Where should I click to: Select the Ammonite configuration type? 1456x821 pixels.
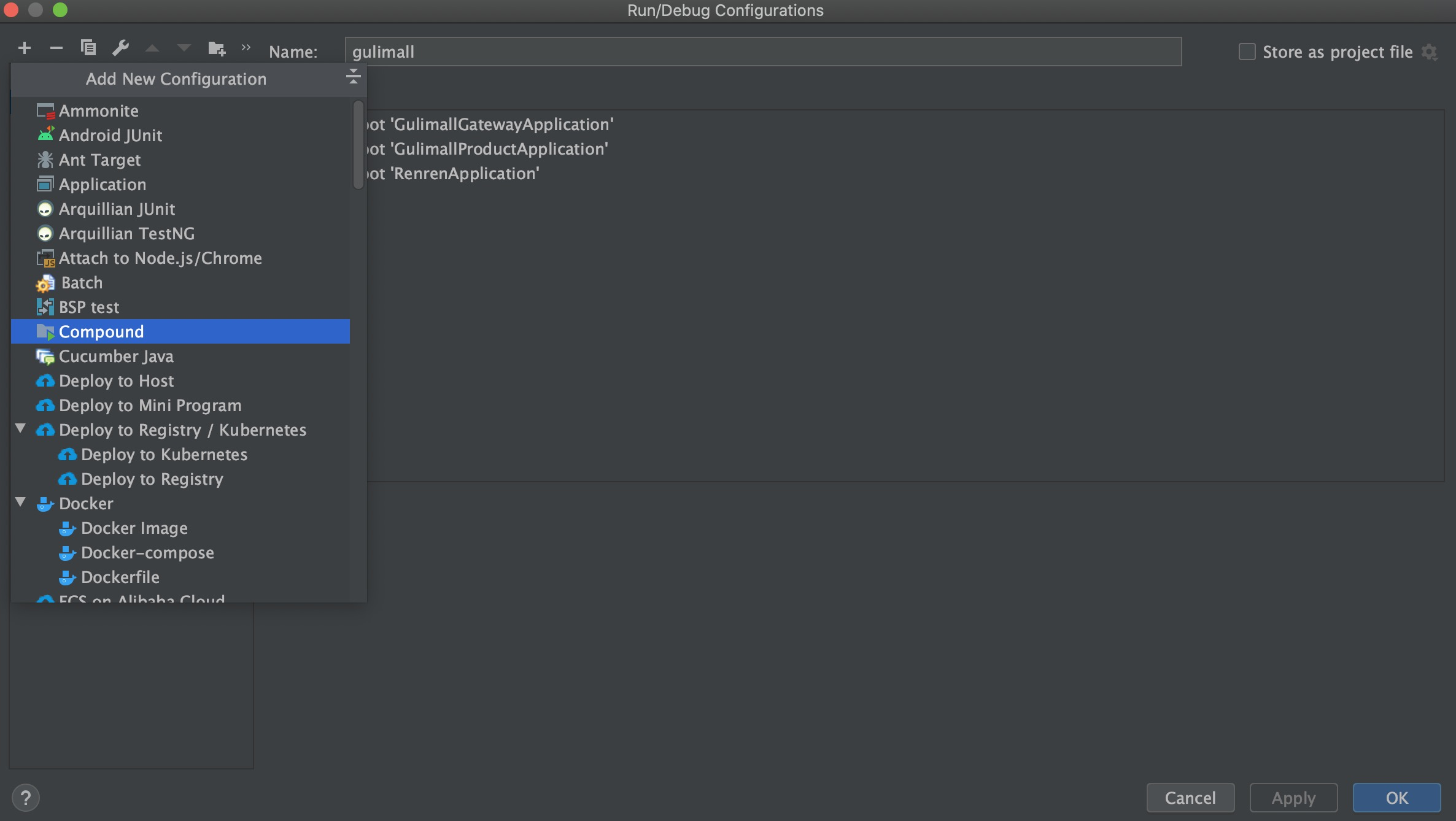[98, 110]
